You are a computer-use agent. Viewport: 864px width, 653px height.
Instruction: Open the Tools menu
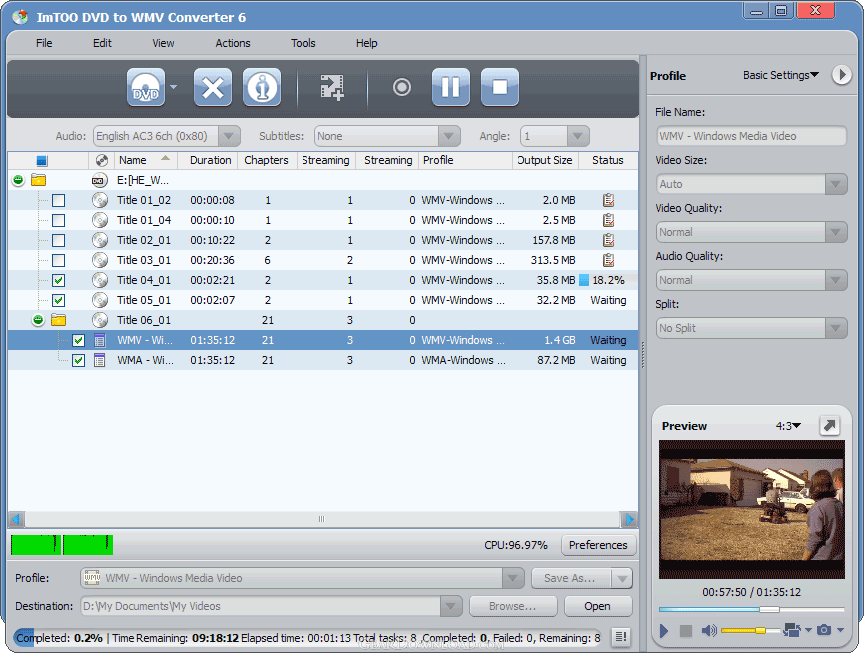point(303,43)
